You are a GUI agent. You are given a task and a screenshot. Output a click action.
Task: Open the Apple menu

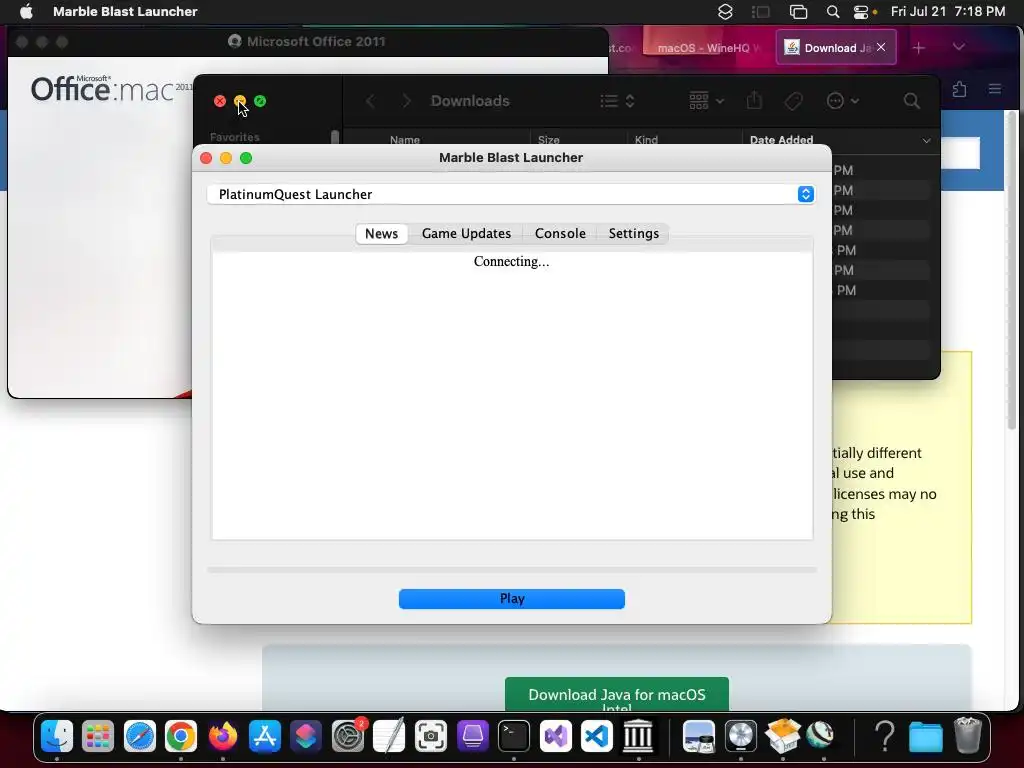26,11
